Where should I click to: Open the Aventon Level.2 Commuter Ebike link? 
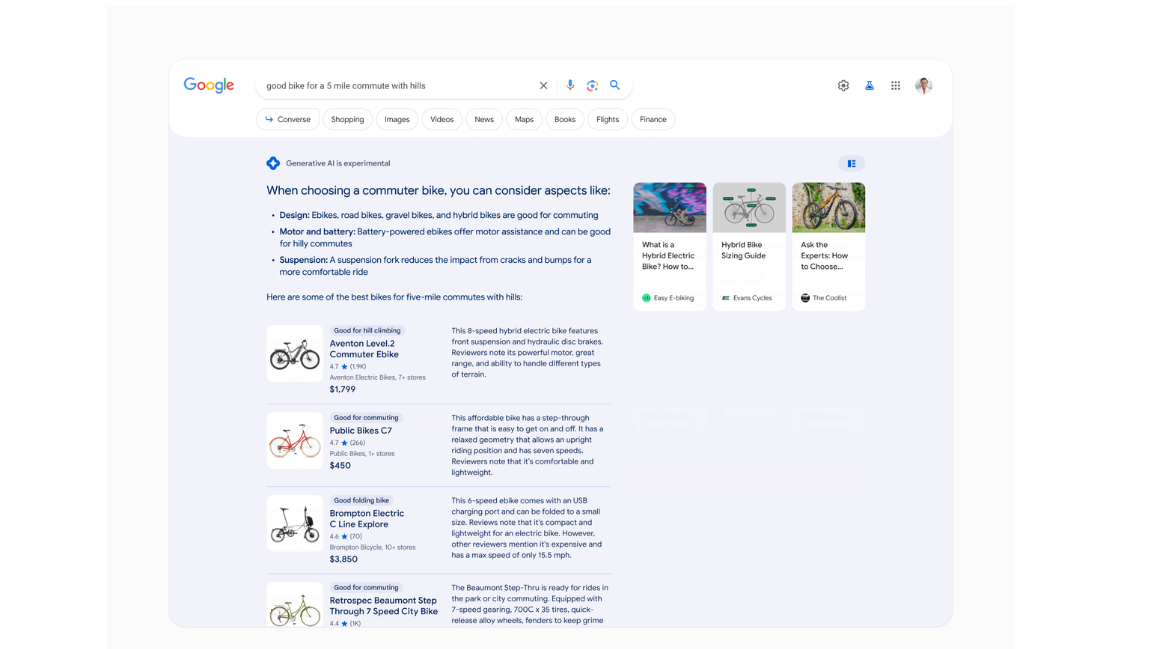pos(364,349)
